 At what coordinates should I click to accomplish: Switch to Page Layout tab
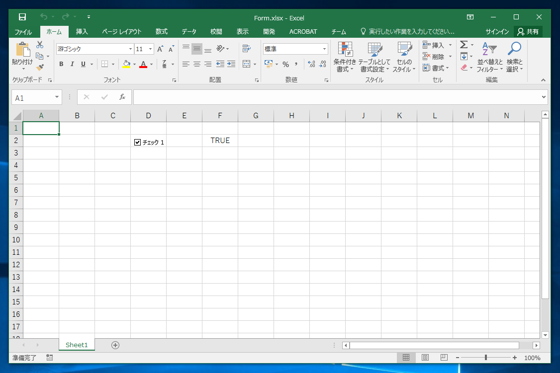tap(121, 31)
